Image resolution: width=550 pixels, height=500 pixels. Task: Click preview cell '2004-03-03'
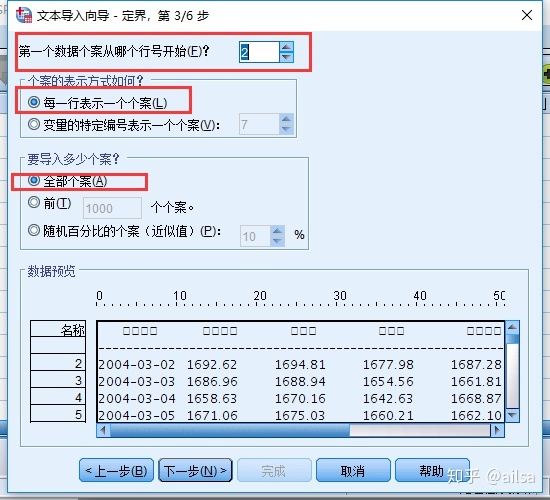[x=136, y=382]
